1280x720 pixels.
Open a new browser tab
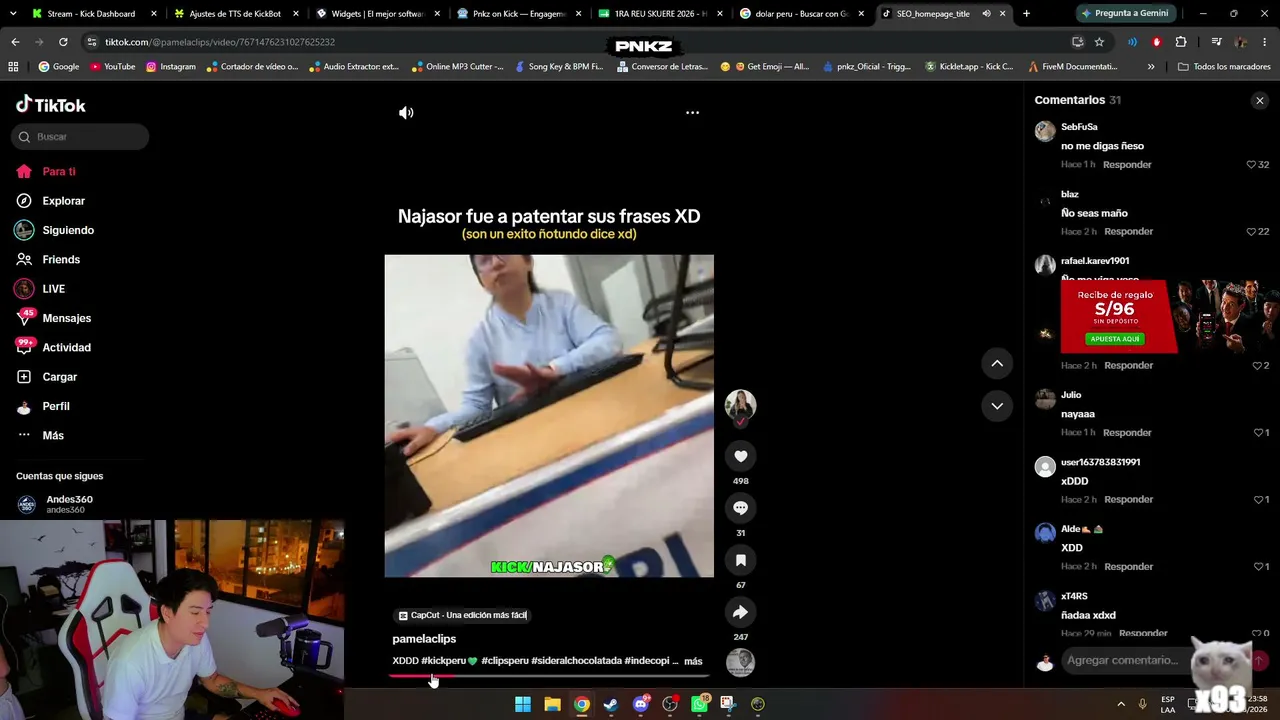pyautogui.click(x=1026, y=14)
